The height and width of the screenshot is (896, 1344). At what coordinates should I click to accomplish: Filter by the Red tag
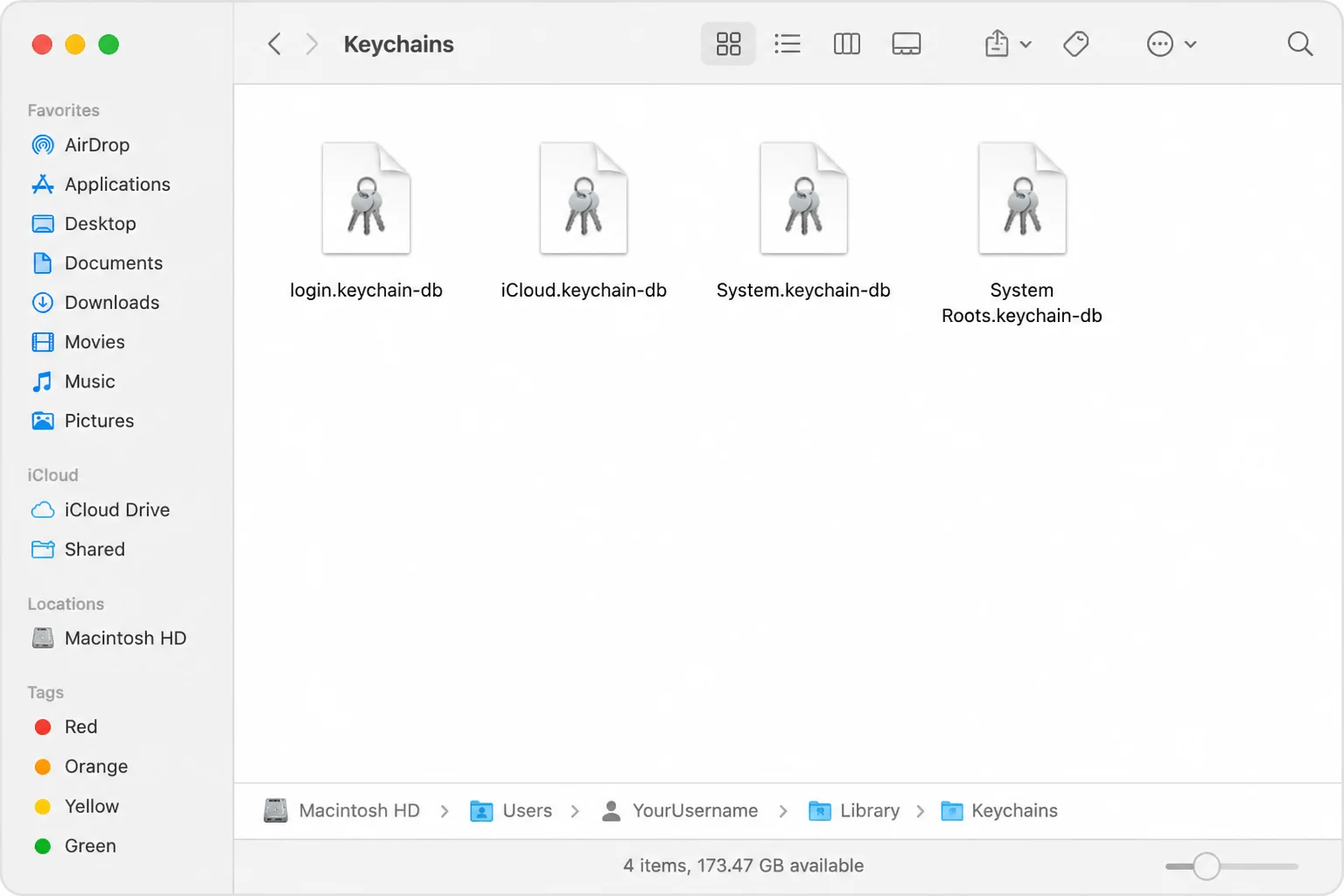66,727
